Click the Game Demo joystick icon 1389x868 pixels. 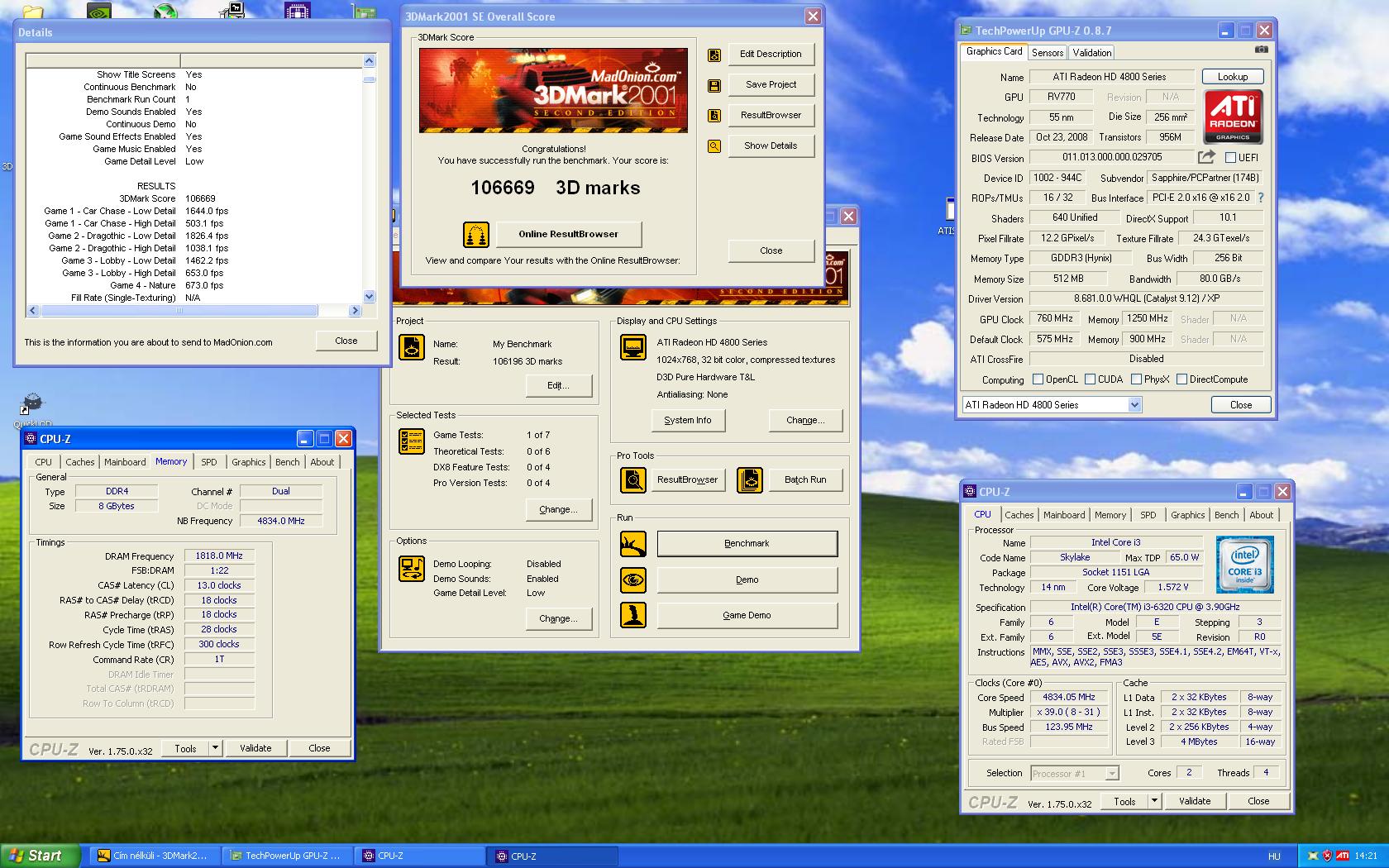click(633, 615)
